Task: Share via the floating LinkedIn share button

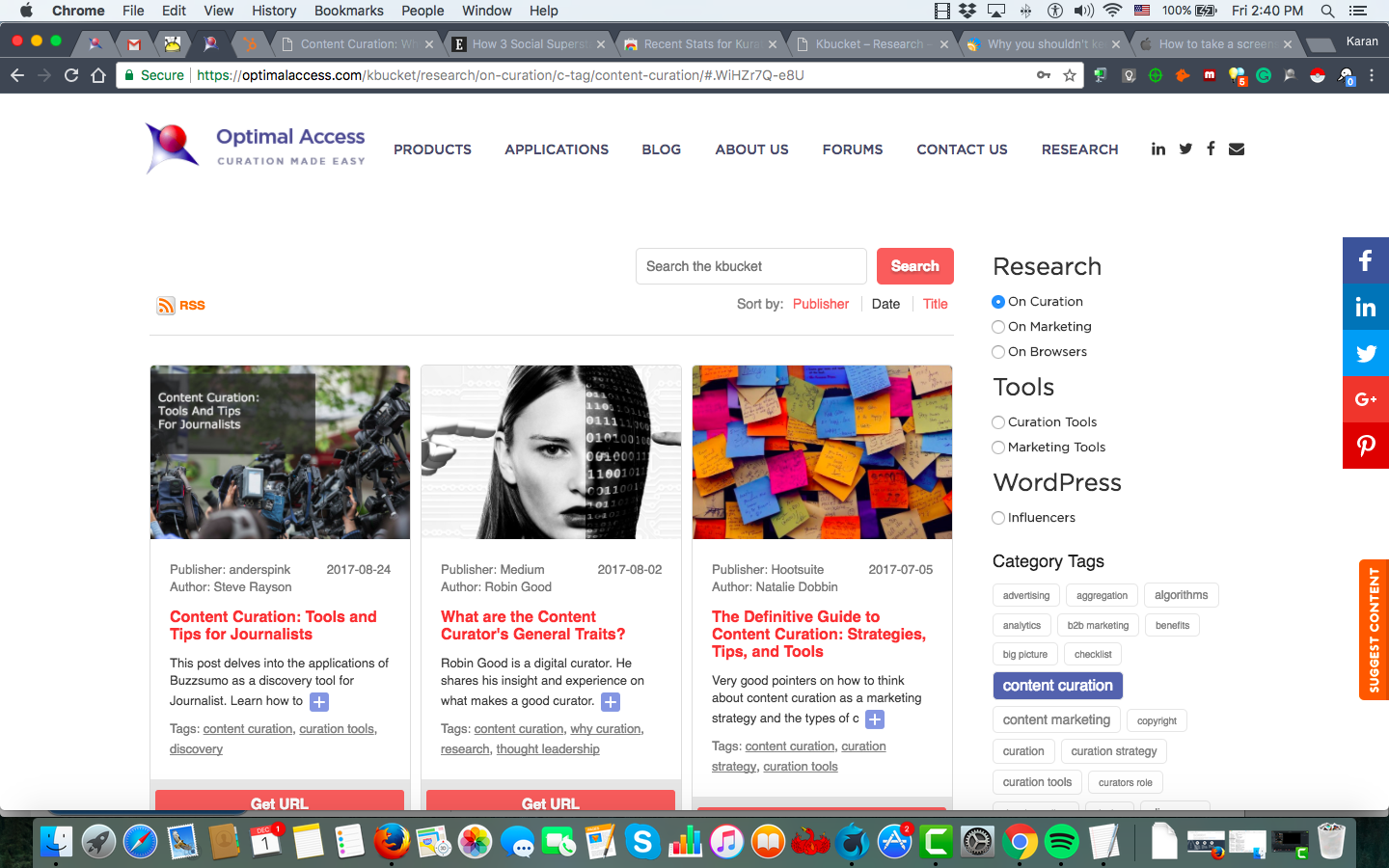Action: click(x=1366, y=307)
